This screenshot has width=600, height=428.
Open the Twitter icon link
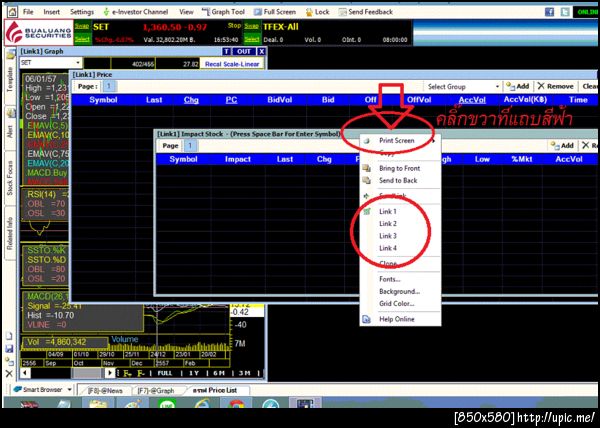pos(565,12)
